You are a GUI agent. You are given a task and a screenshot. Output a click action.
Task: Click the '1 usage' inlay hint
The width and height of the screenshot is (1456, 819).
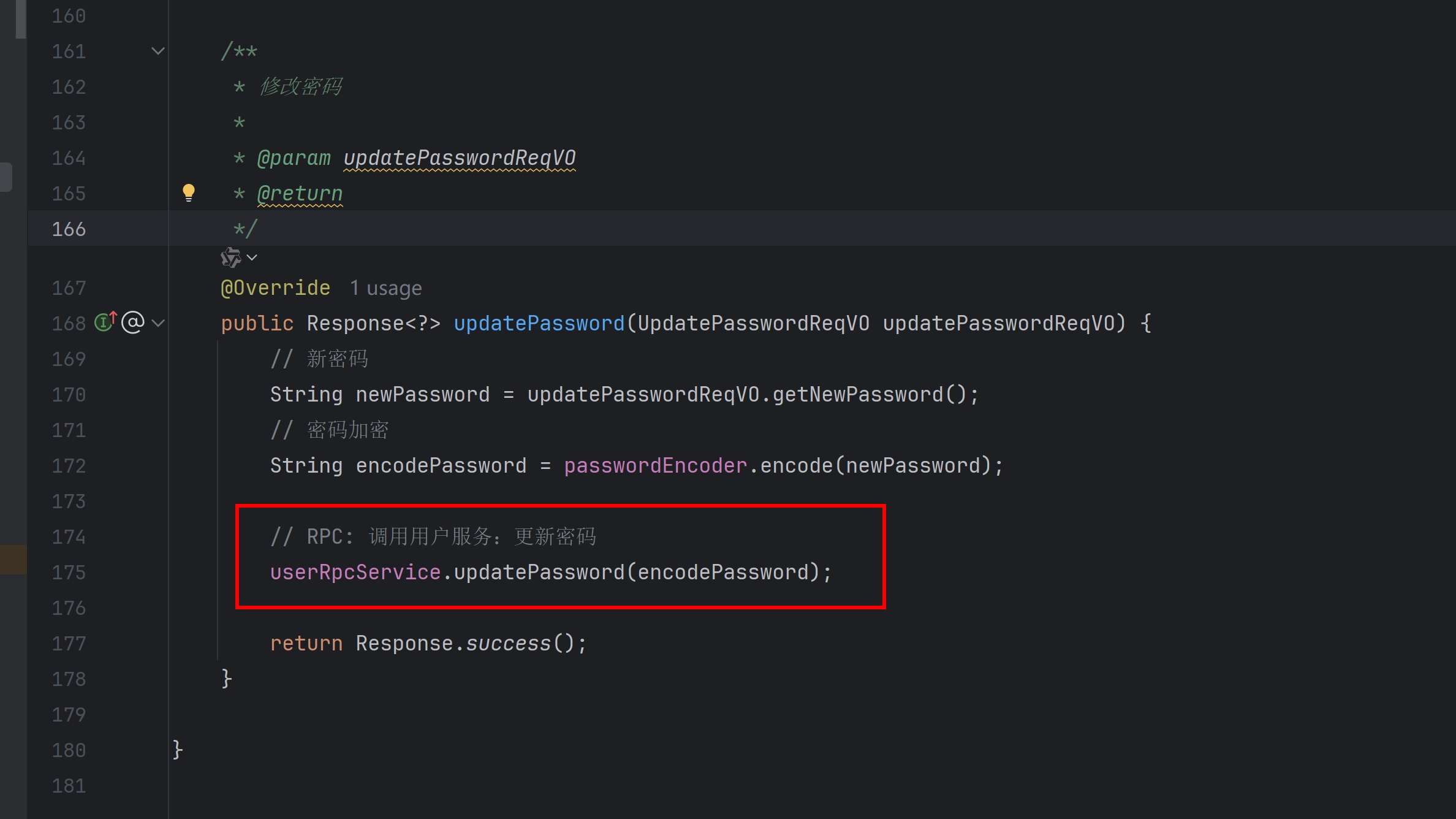[x=385, y=288]
